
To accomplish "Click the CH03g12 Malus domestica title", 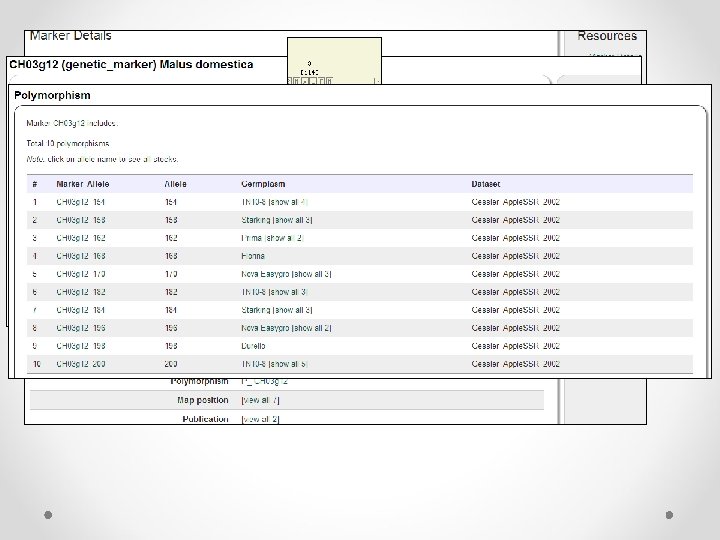I will 131,64.
